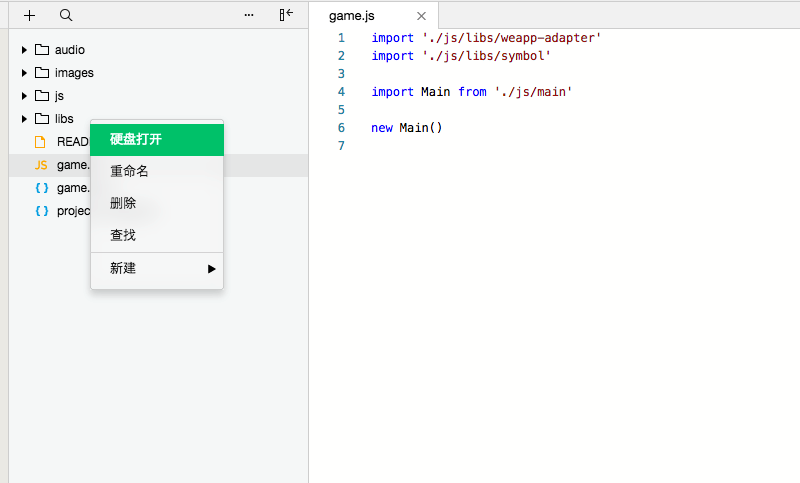Click code line 6 'new Main()'

tap(406, 128)
